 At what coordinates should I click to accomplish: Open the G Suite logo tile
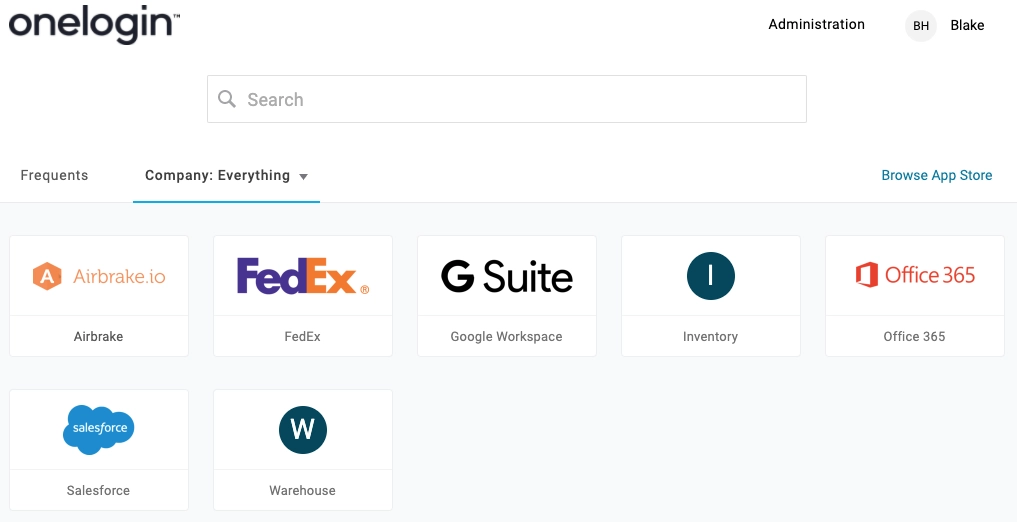(507, 276)
